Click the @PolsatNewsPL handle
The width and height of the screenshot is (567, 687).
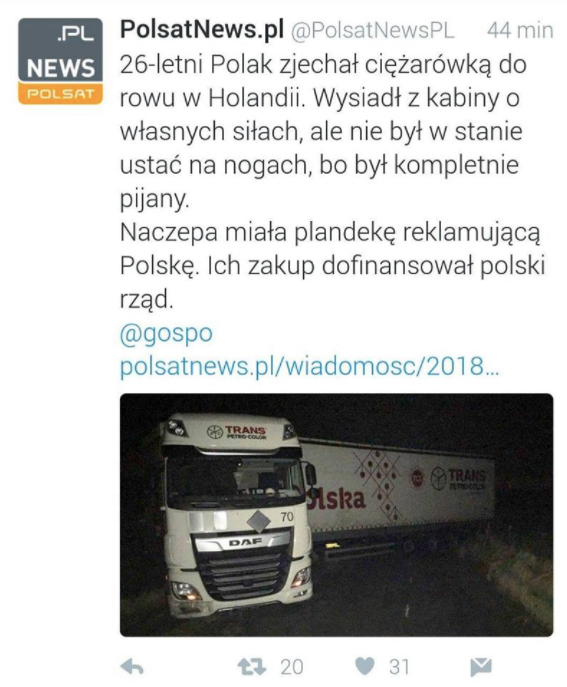click(x=372, y=31)
